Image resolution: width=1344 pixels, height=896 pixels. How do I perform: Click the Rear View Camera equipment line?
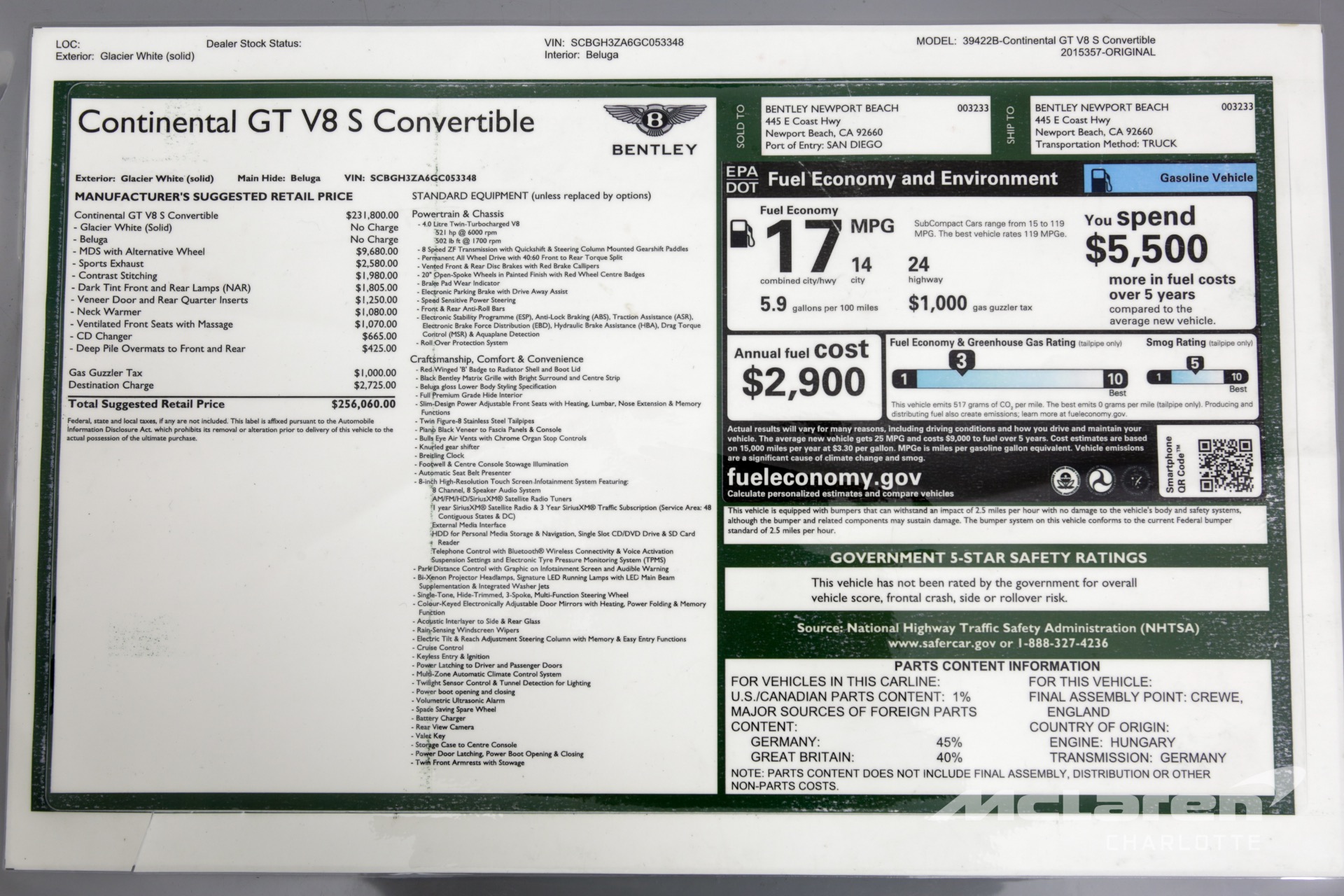click(x=444, y=727)
